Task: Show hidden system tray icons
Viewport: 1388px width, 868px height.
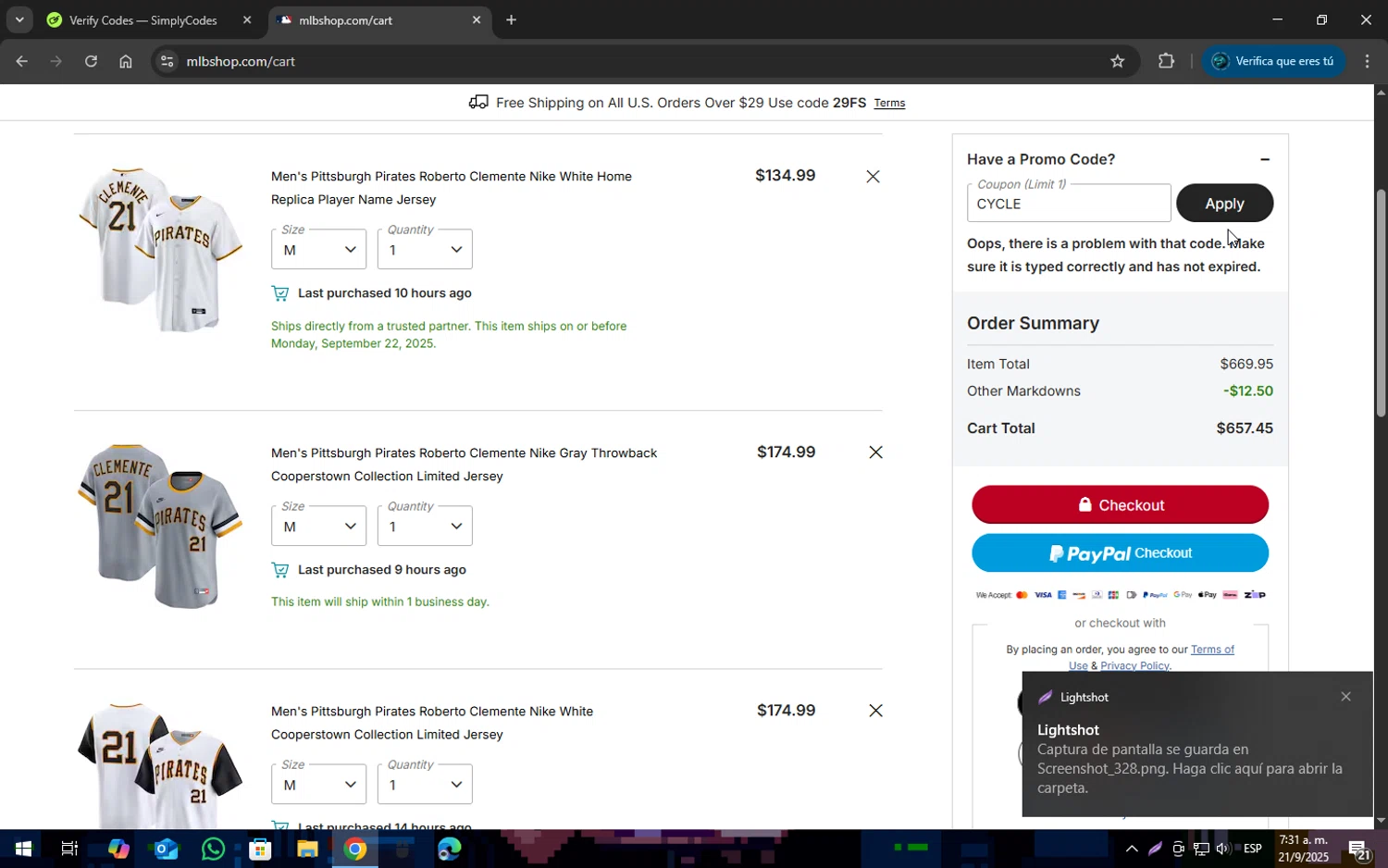Action: 1132,849
